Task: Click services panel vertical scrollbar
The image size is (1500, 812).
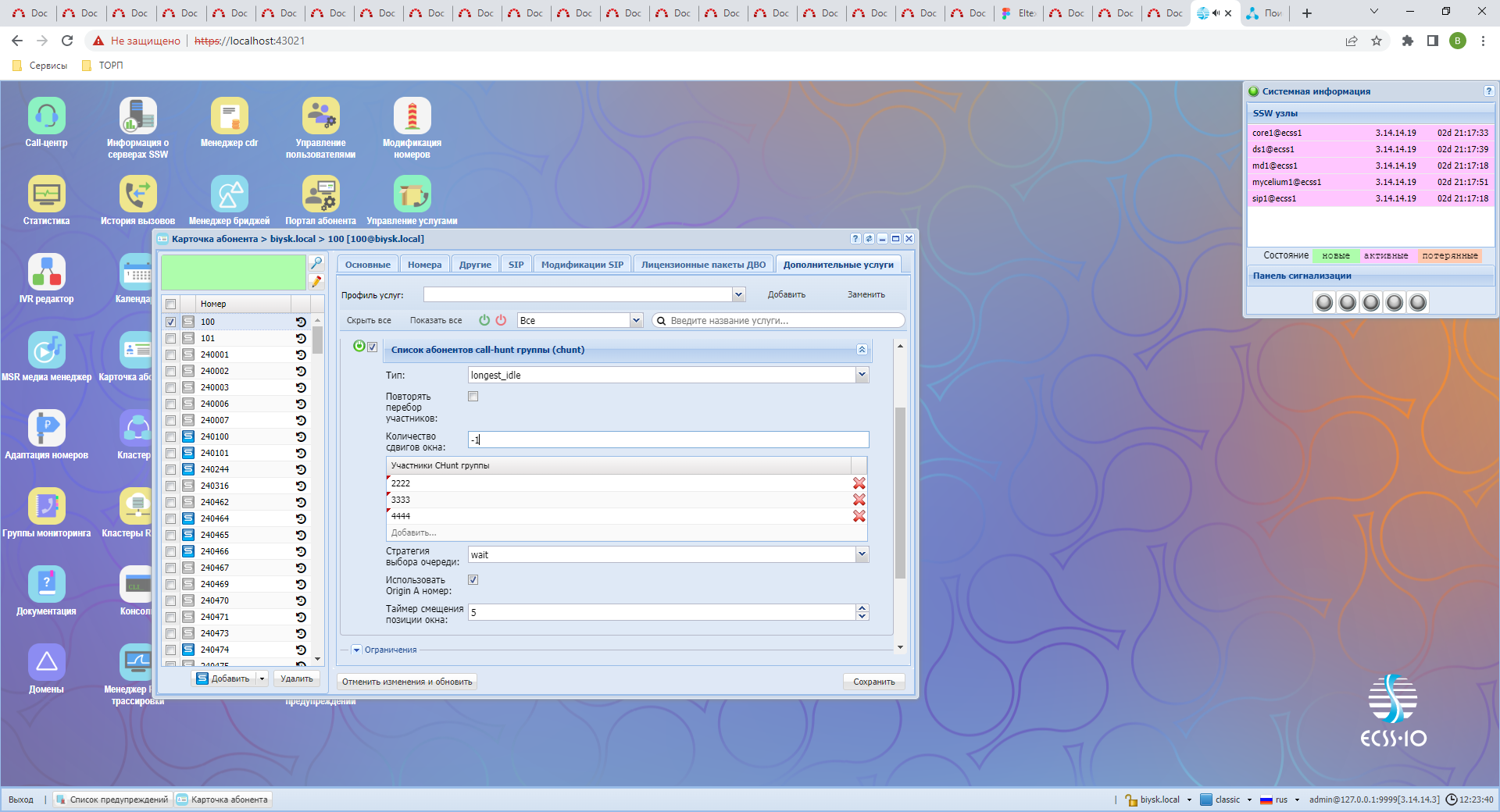Action: (900, 493)
